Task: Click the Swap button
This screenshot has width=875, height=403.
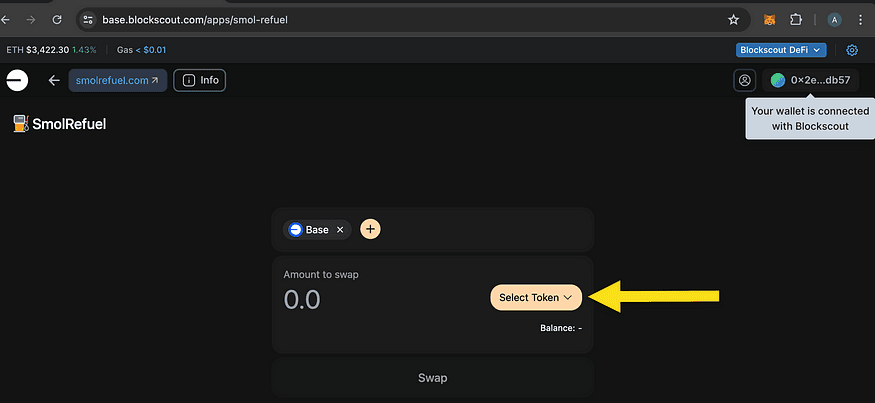Action: click(x=432, y=378)
